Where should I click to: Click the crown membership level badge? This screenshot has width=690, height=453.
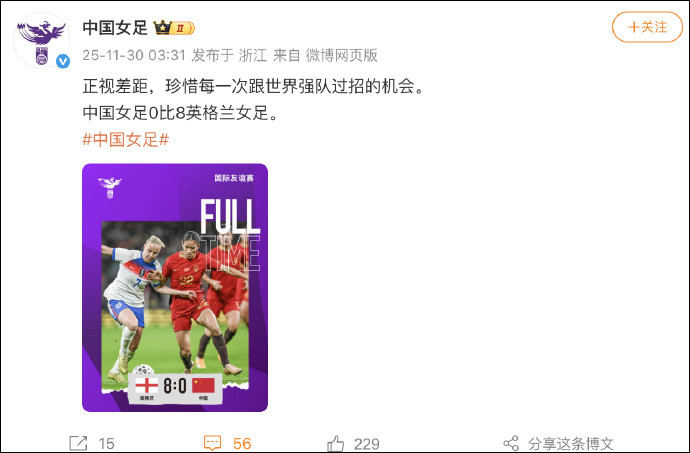pyautogui.click(x=174, y=28)
